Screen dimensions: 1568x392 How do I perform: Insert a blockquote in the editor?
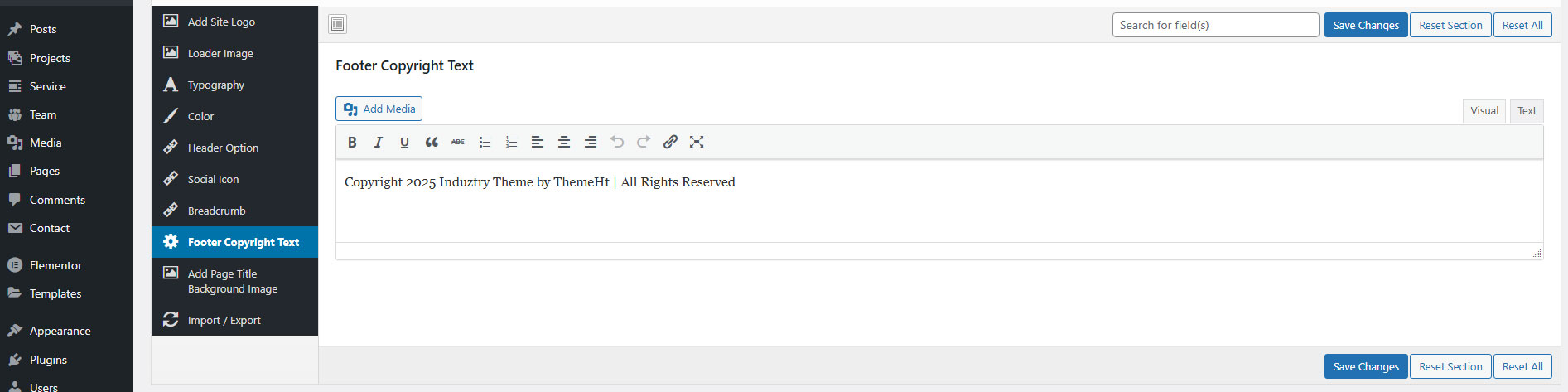[x=432, y=142]
